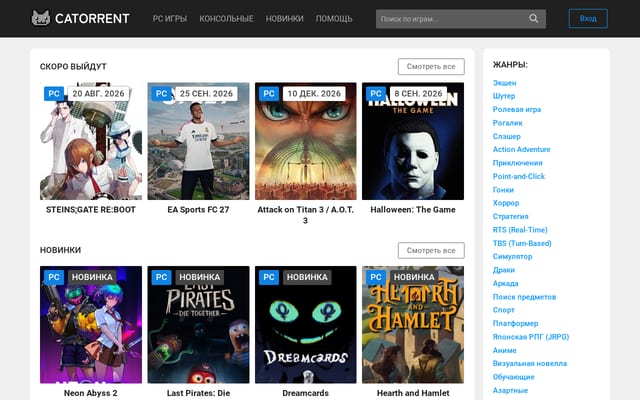Open the CATORRENT home title link

(92, 18)
